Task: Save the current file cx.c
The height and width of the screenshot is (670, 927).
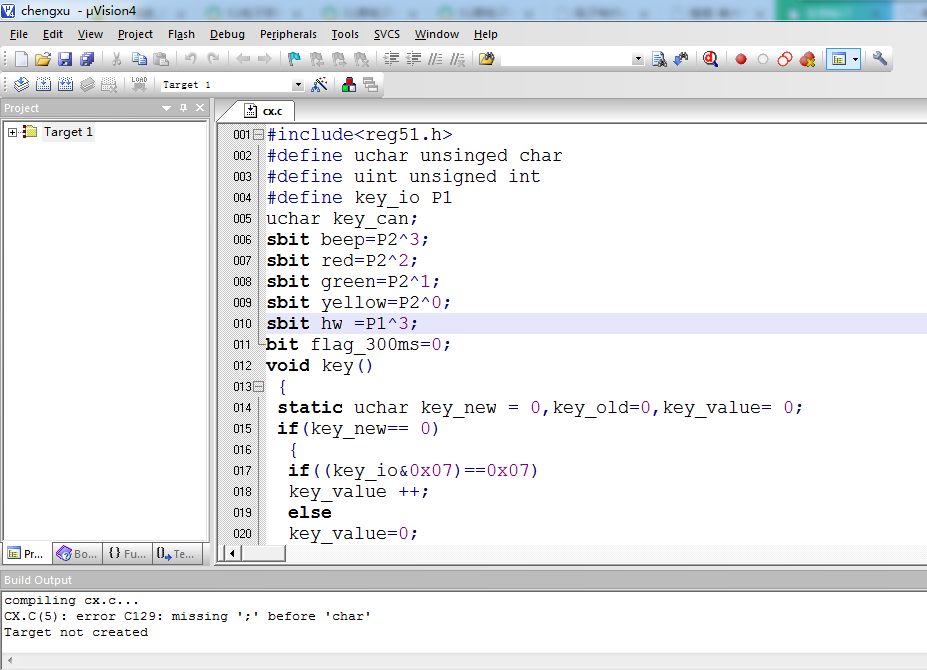Action: [x=65, y=59]
